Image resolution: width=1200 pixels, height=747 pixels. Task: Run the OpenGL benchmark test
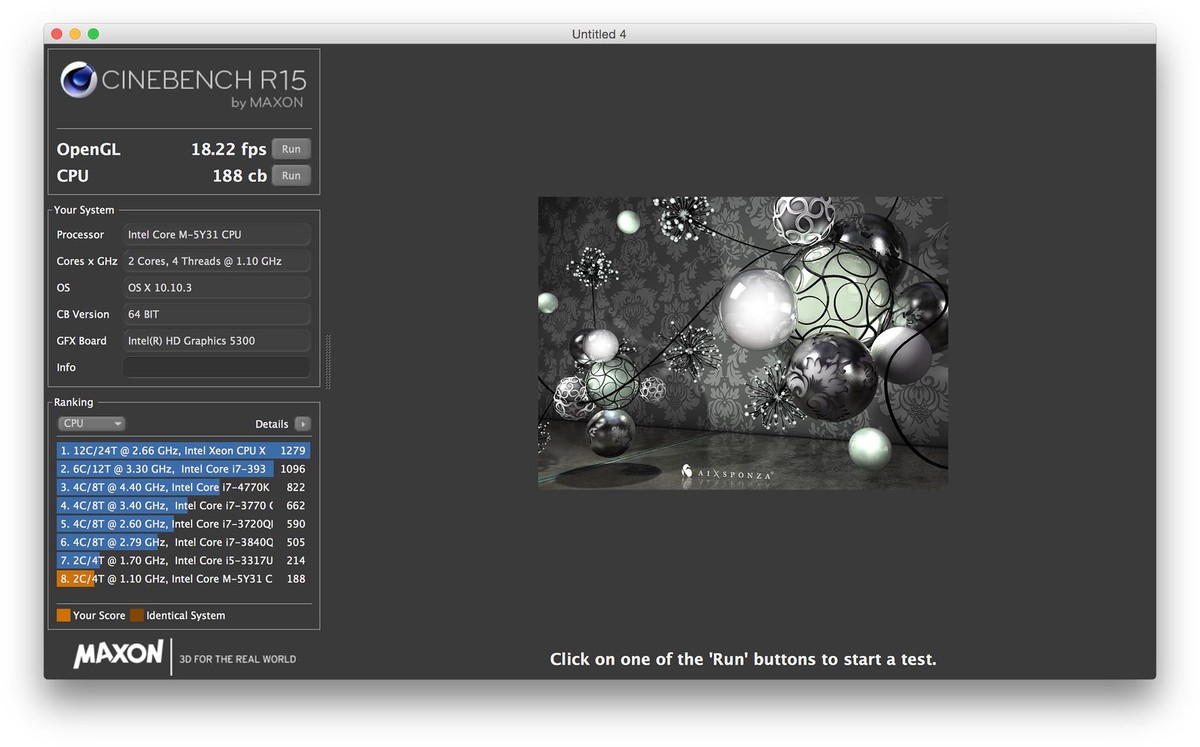[291, 149]
